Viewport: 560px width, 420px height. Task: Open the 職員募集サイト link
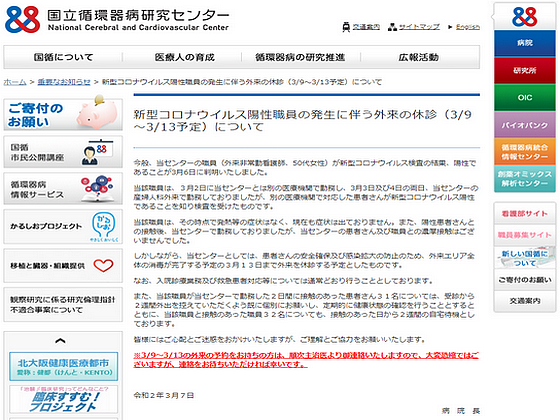coord(525,235)
